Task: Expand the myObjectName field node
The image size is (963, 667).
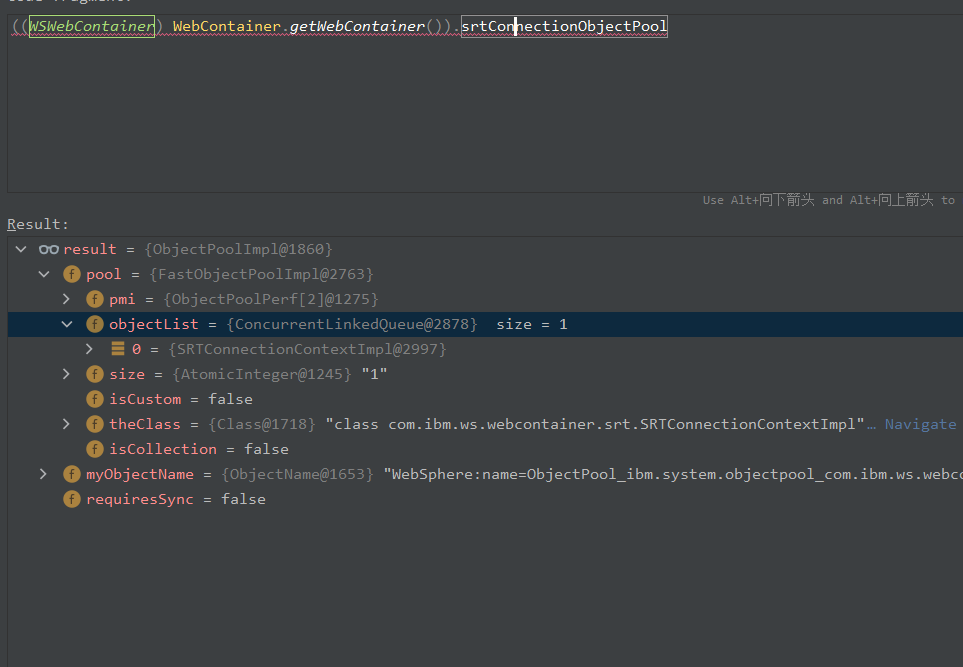Action: pyautogui.click(x=43, y=474)
